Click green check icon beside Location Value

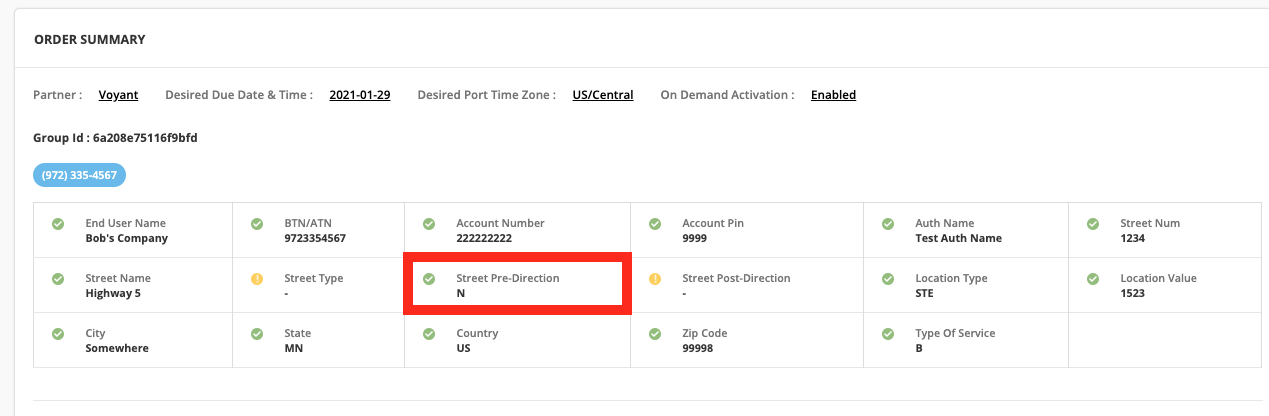pos(1093,279)
